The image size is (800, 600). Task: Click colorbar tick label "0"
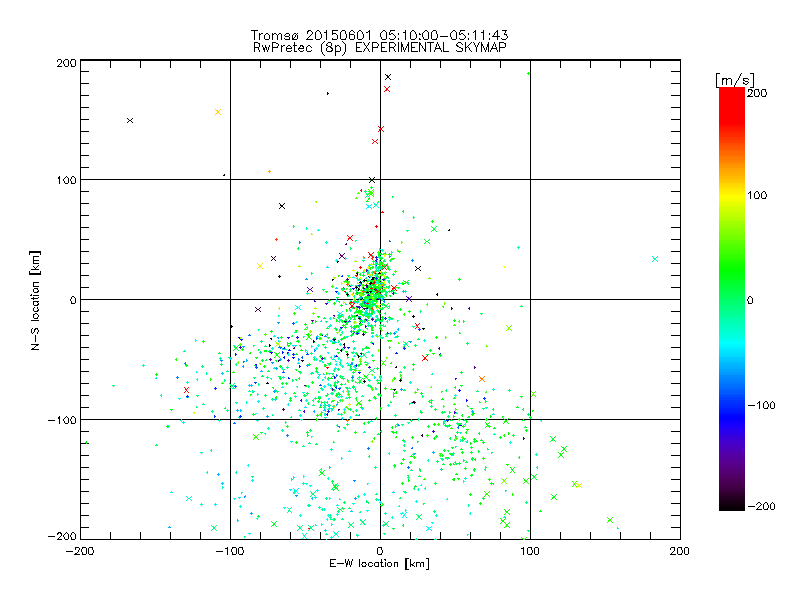click(x=750, y=300)
